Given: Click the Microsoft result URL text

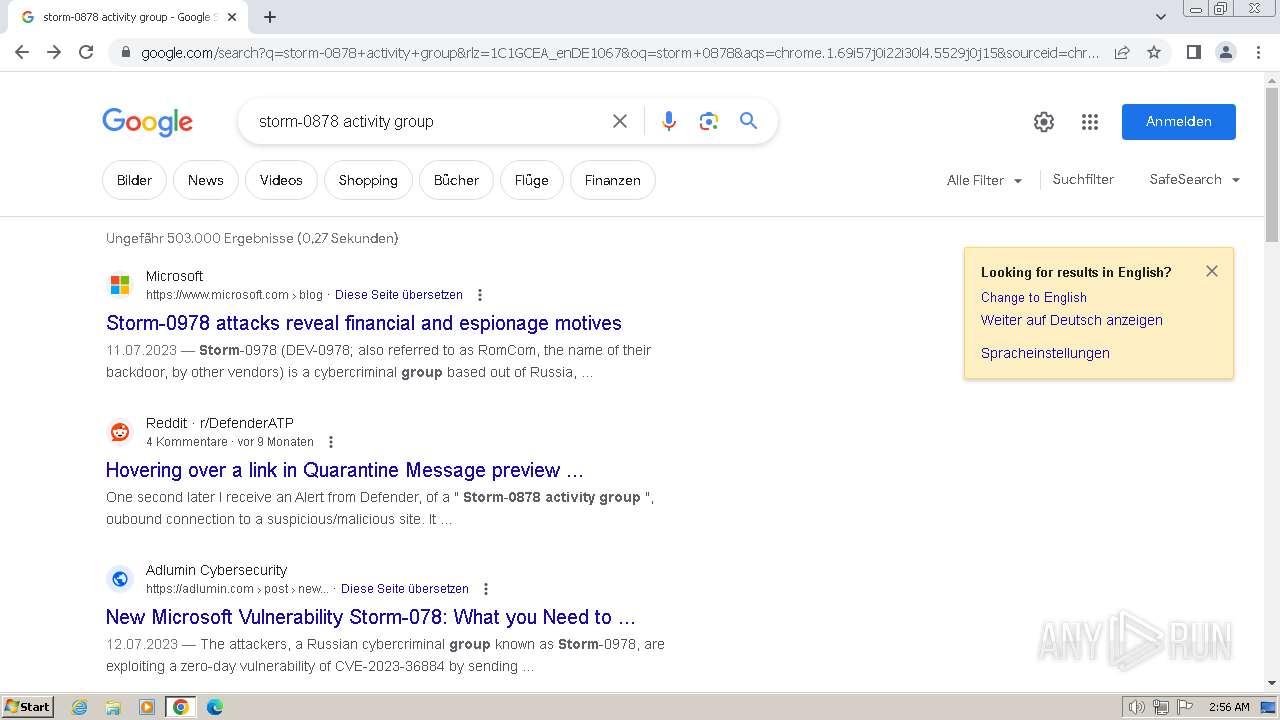Looking at the screenshot, I should point(234,295).
